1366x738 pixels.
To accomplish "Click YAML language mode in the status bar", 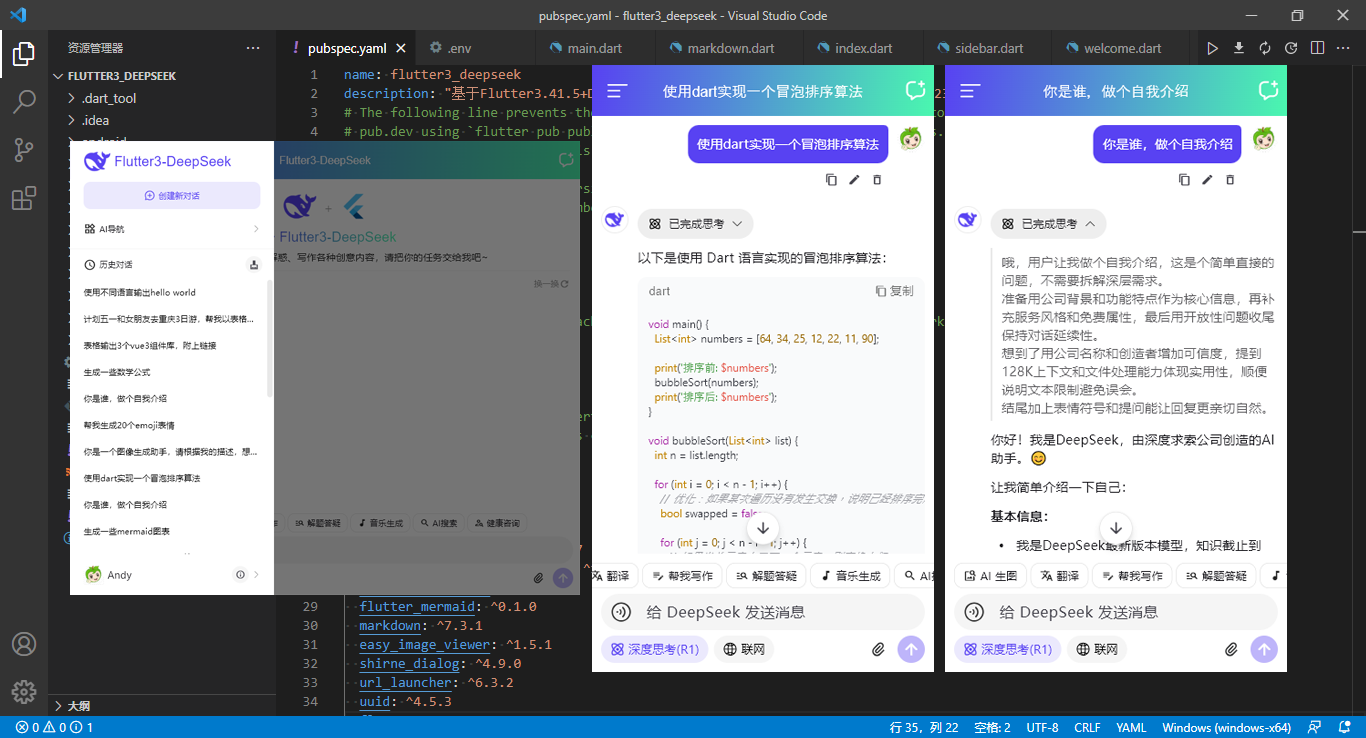I will pos(1131,727).
